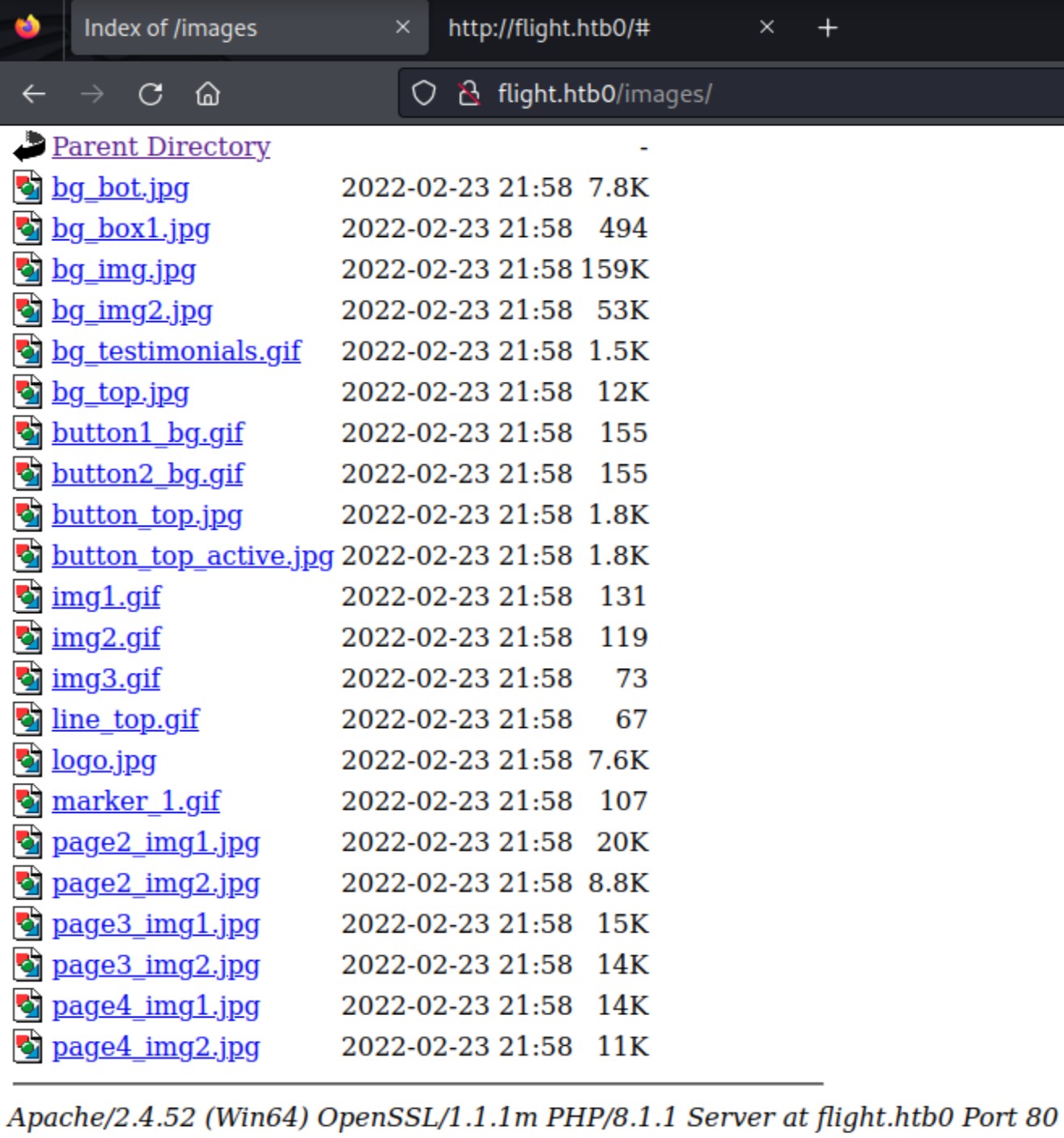Click the file icon beside marker_1.gif
This screenshot has height=1138, width=1064.
pyautogui.click(x=27, y=800)
